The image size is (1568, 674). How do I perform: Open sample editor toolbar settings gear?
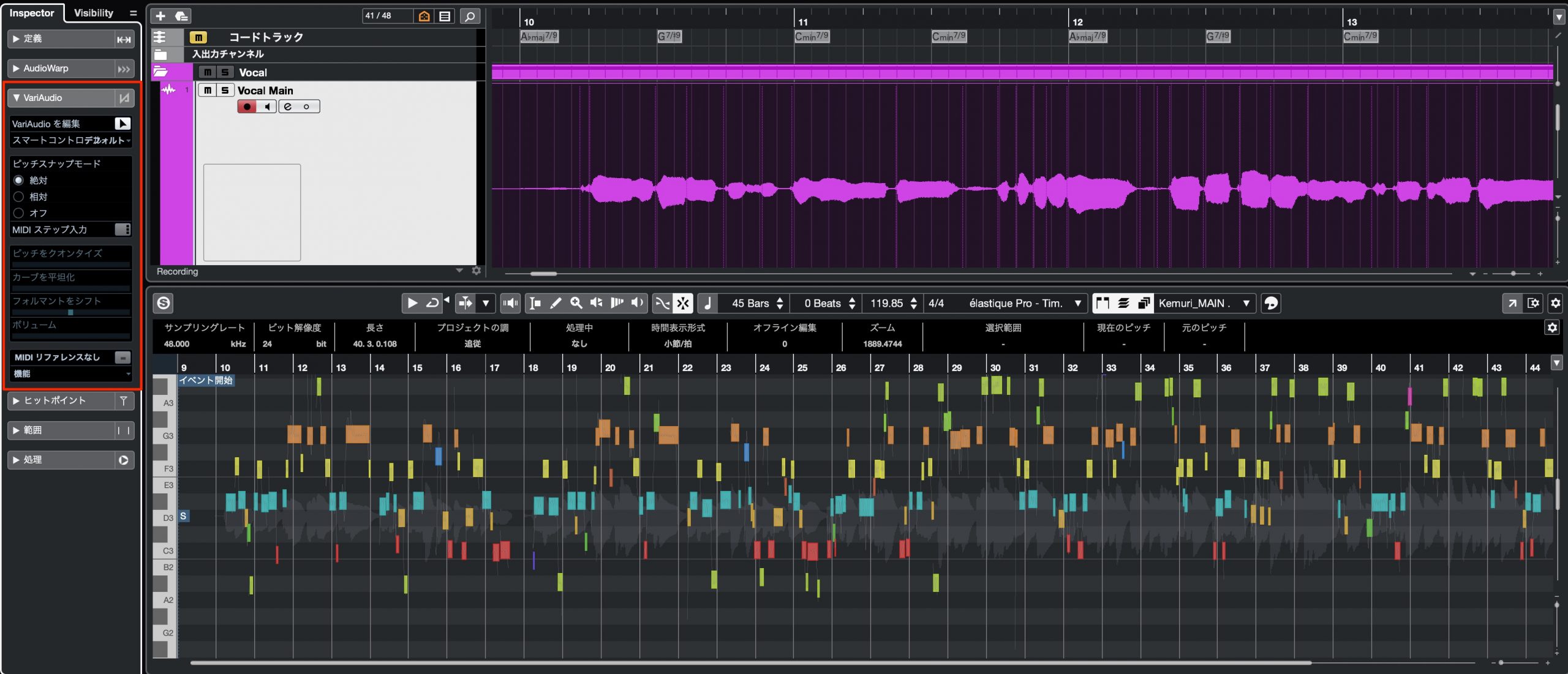click(1555, 303)
